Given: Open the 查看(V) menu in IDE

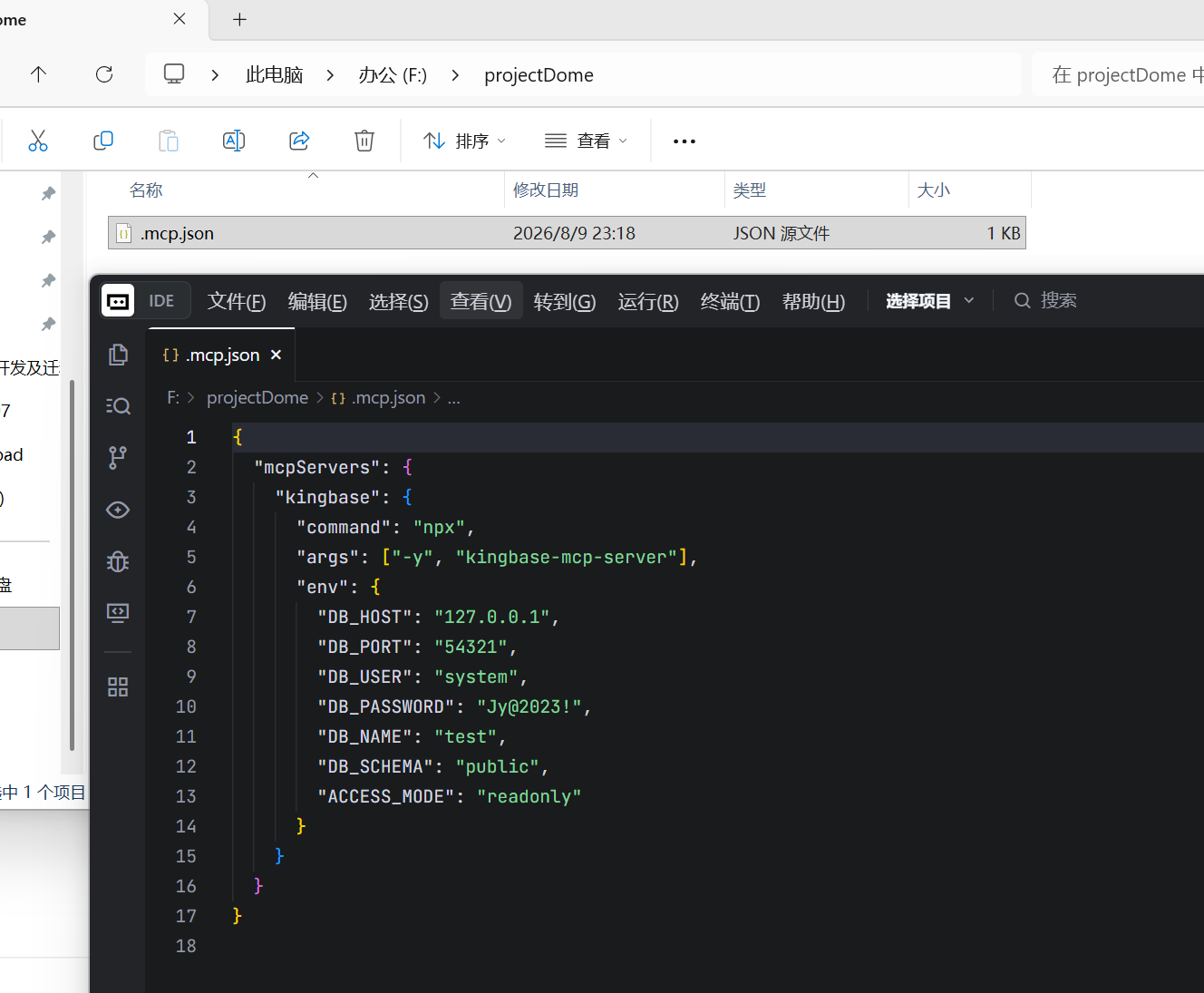Looking at the screenshot, I should (481, 301).
